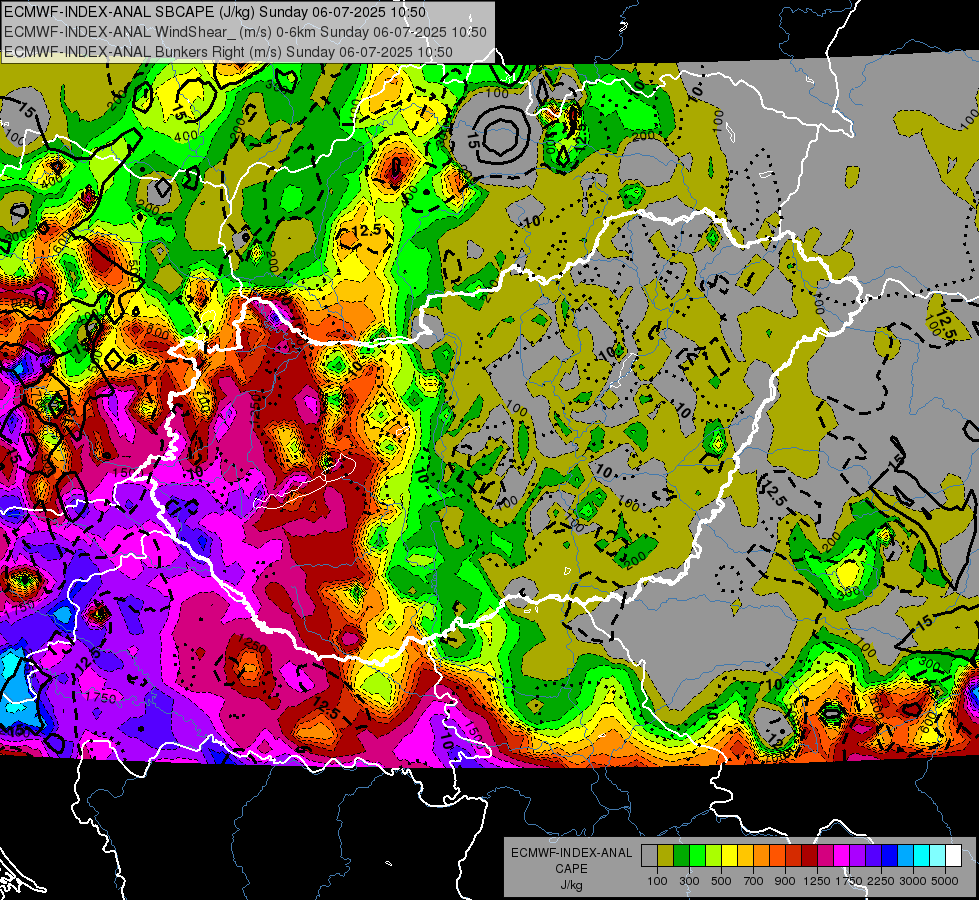Choose the orange swatch right of 700 tick
Image resolution: width=979 pixels, height=900 pixels.
click(x=762, y=856)
